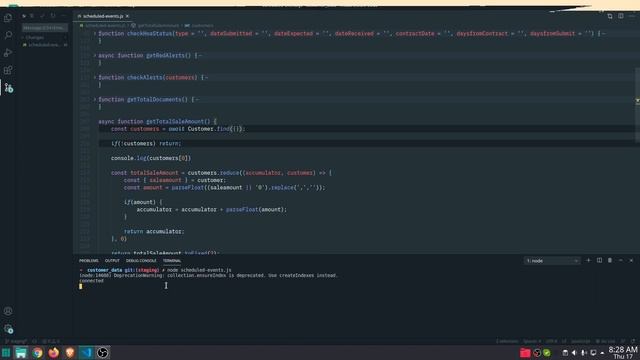Open the Explorer view in activity bar
Screen dimensions: 640x360
click(8, 18)
